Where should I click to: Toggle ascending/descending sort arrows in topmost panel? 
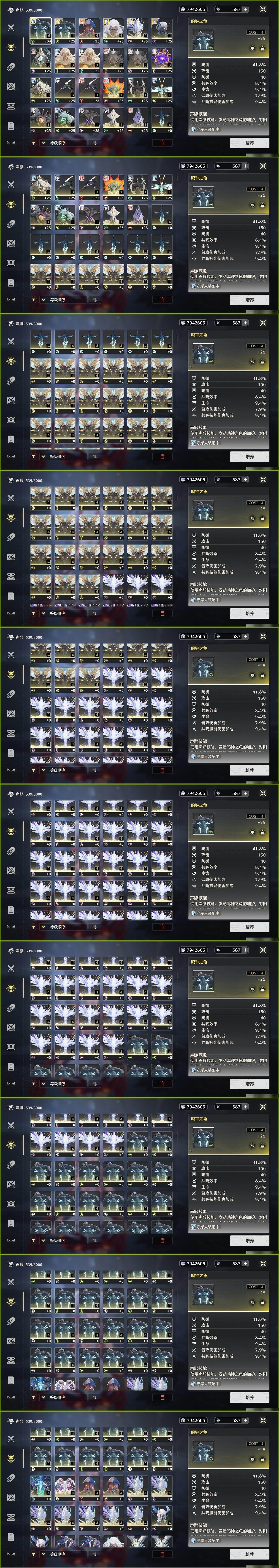click(94, 143)
